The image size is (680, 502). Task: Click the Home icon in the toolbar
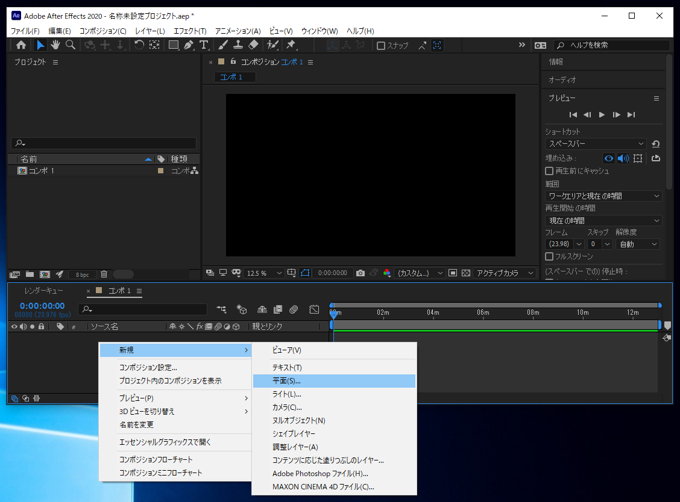click(x=21, y=45)
